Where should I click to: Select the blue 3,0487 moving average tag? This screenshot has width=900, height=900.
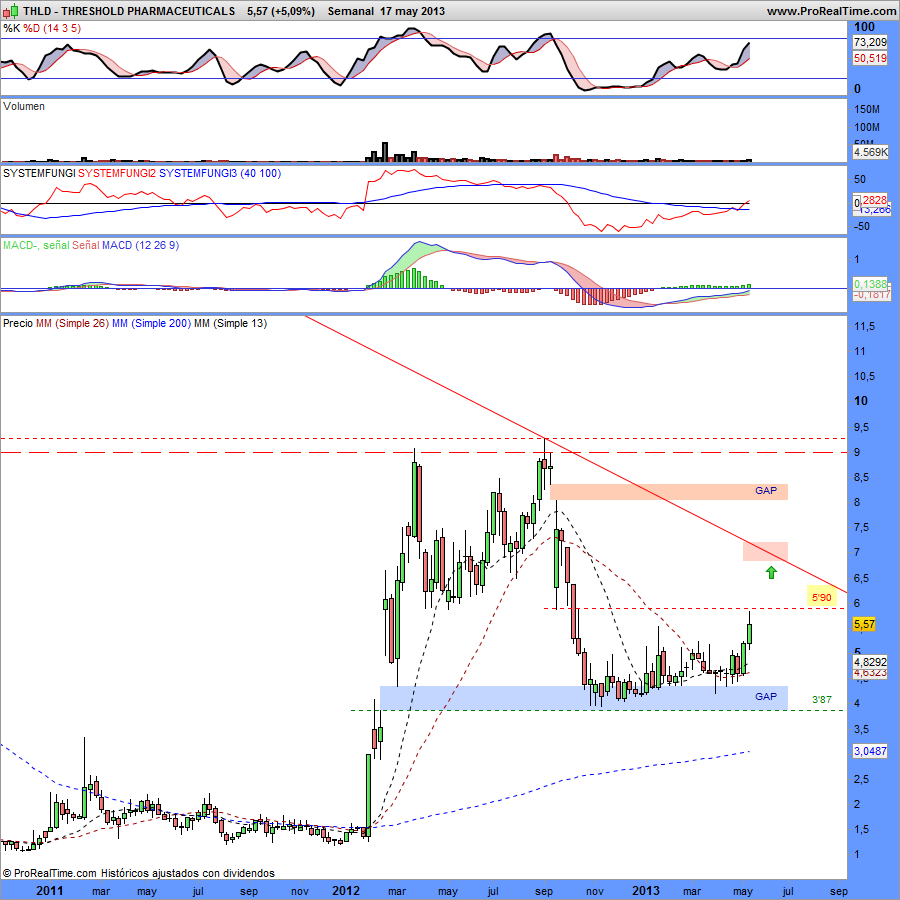[x=870, y=751]
